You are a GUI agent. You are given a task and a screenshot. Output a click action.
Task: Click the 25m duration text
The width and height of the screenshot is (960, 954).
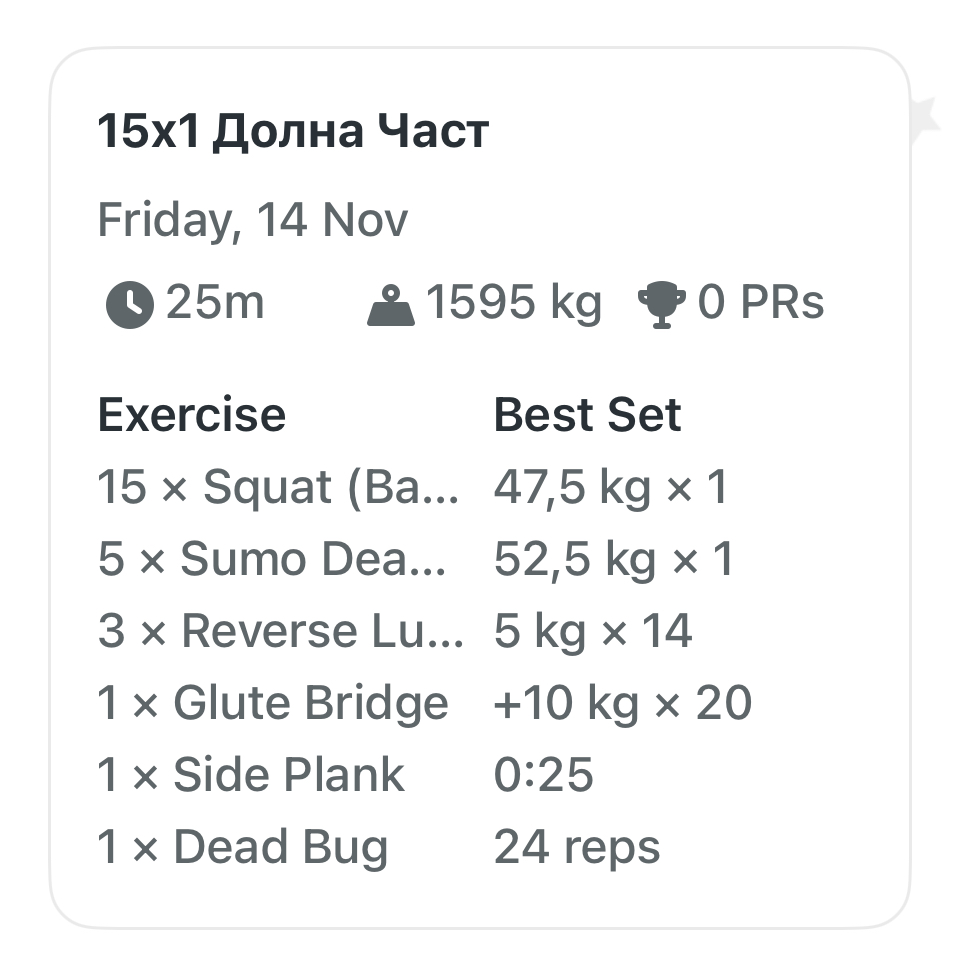click(x=215, y=304)
